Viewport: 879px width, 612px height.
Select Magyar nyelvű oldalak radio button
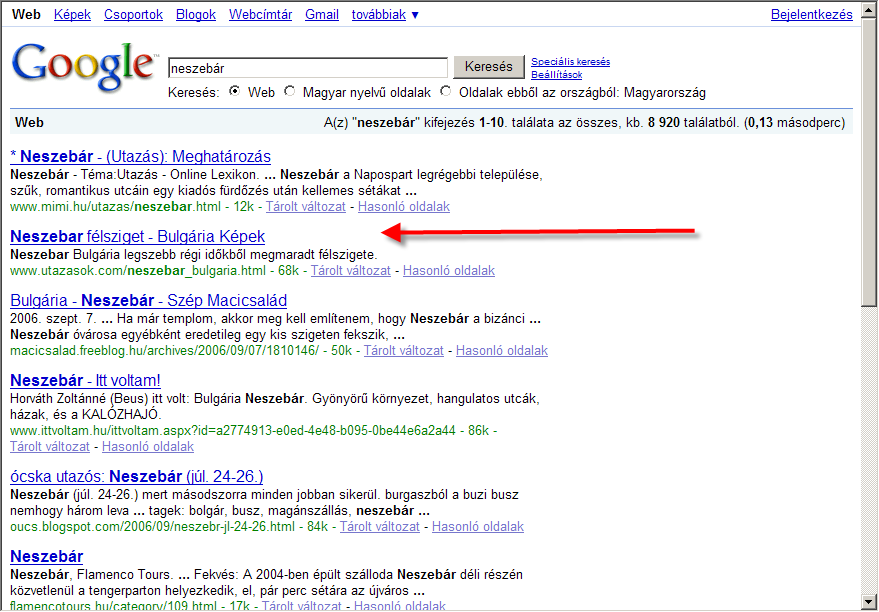pos(289,91)
